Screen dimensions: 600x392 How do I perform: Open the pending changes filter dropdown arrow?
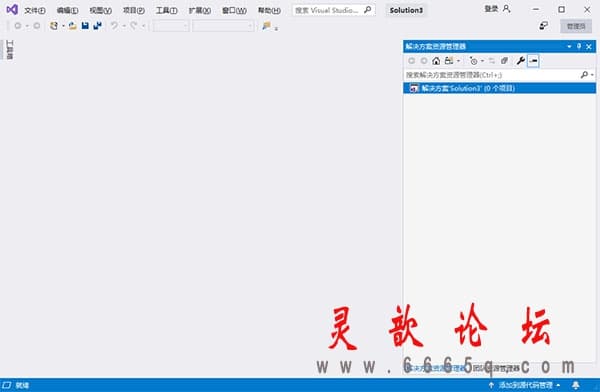482,61
